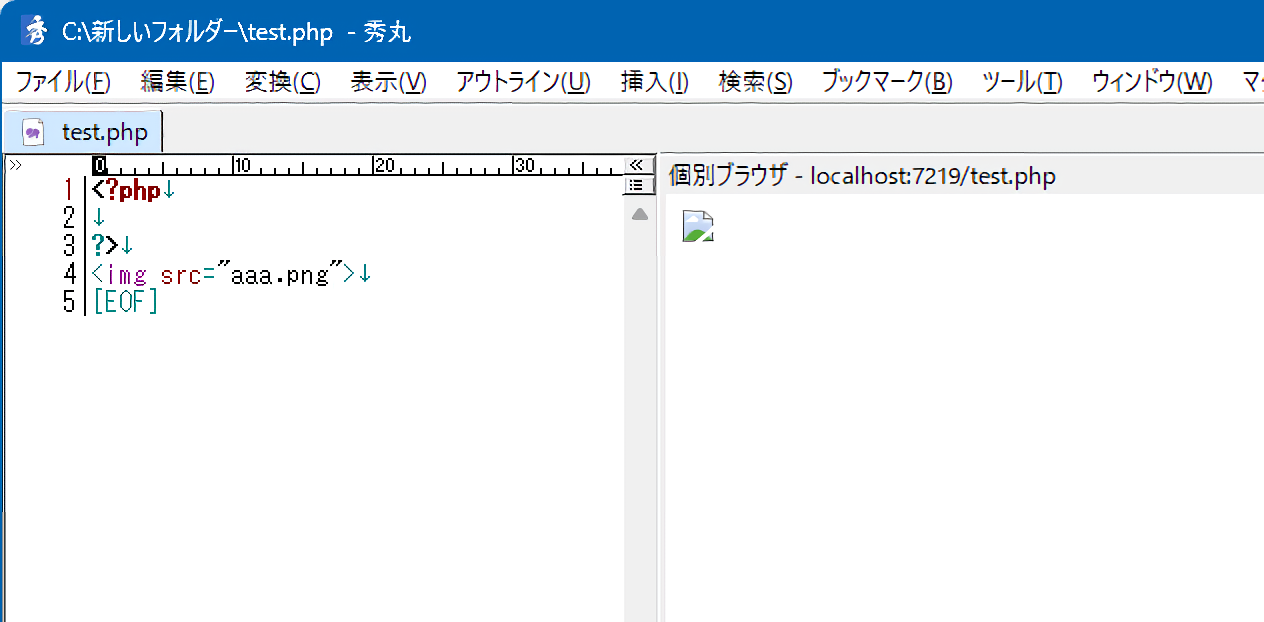Screen dimensions: 1264x622
Task: Open the 表示(V) menu
Action: [x=388, y=82]
